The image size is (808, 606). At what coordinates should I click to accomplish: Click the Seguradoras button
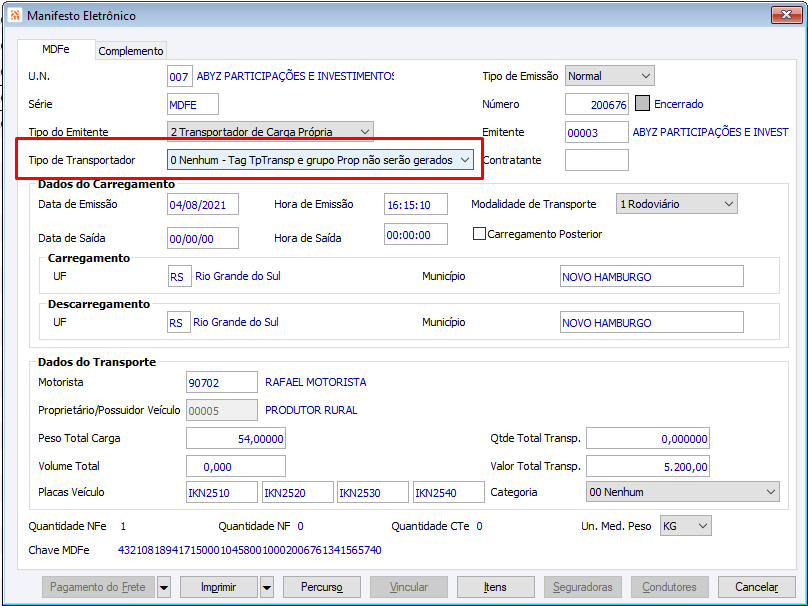[582, 587]
